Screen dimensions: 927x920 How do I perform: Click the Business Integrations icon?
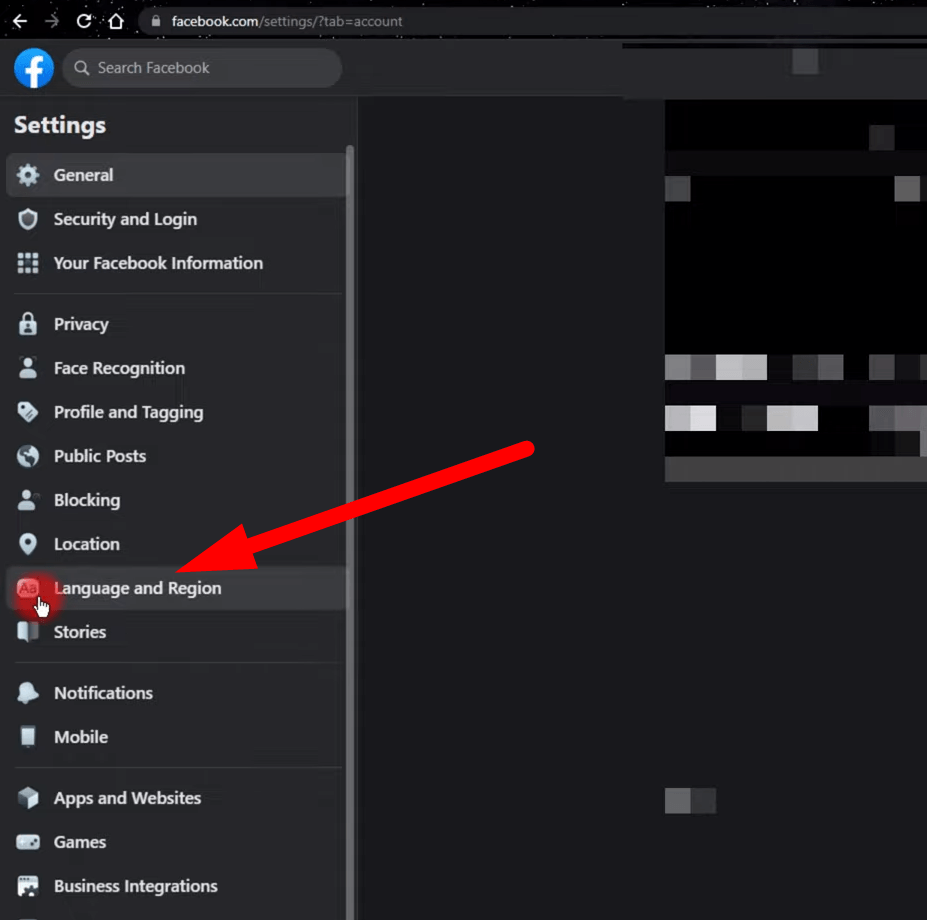28,886
